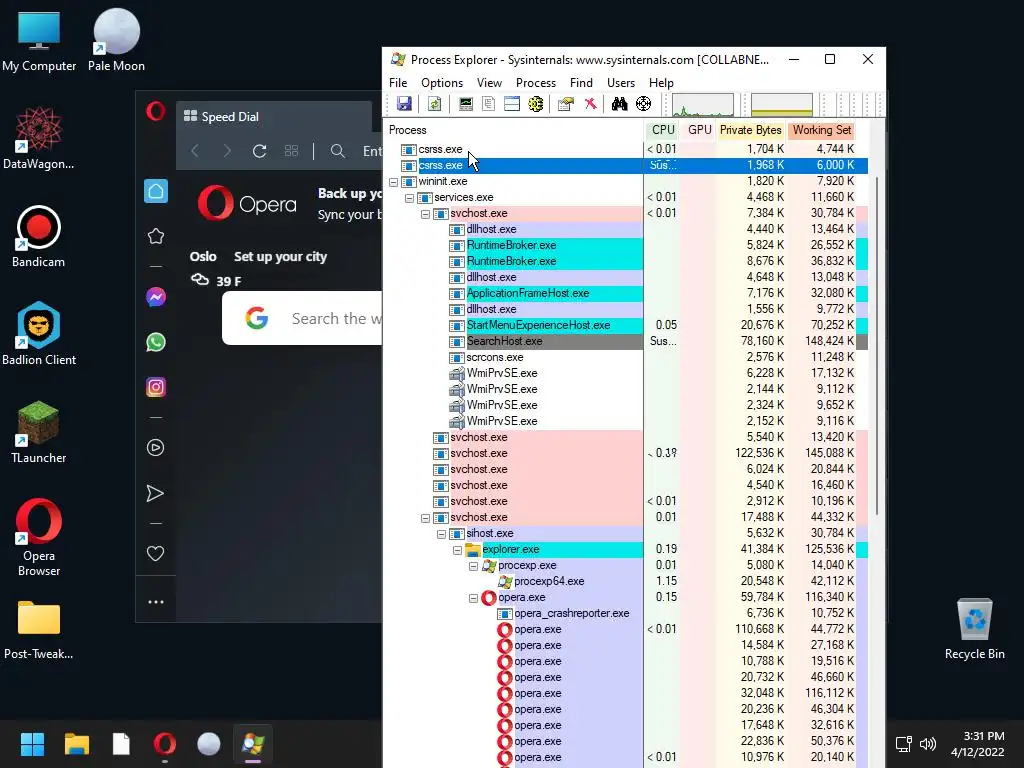The height and width of the screenshot is (768, 1024).
Task: Open WhatsApp in Opera sidebar
Action: tap(155, 342)
